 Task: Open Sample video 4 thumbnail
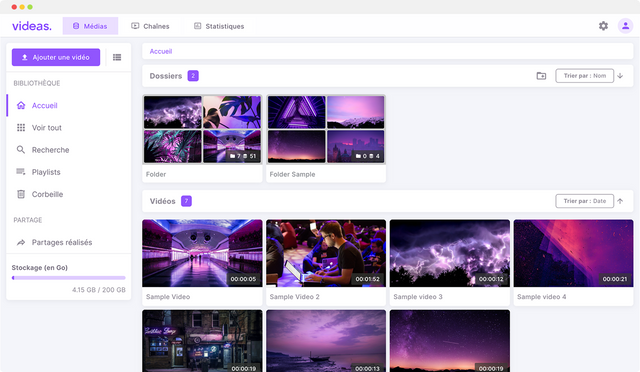573,253
